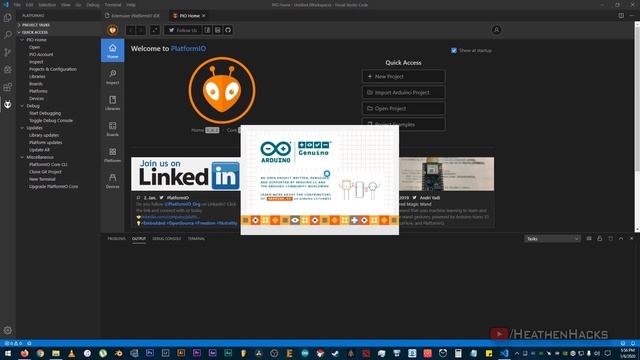Open Inspect in PIO Home sidebar
Image resolution: width=640 pixels, height=360 pixels.
[113, 76]
